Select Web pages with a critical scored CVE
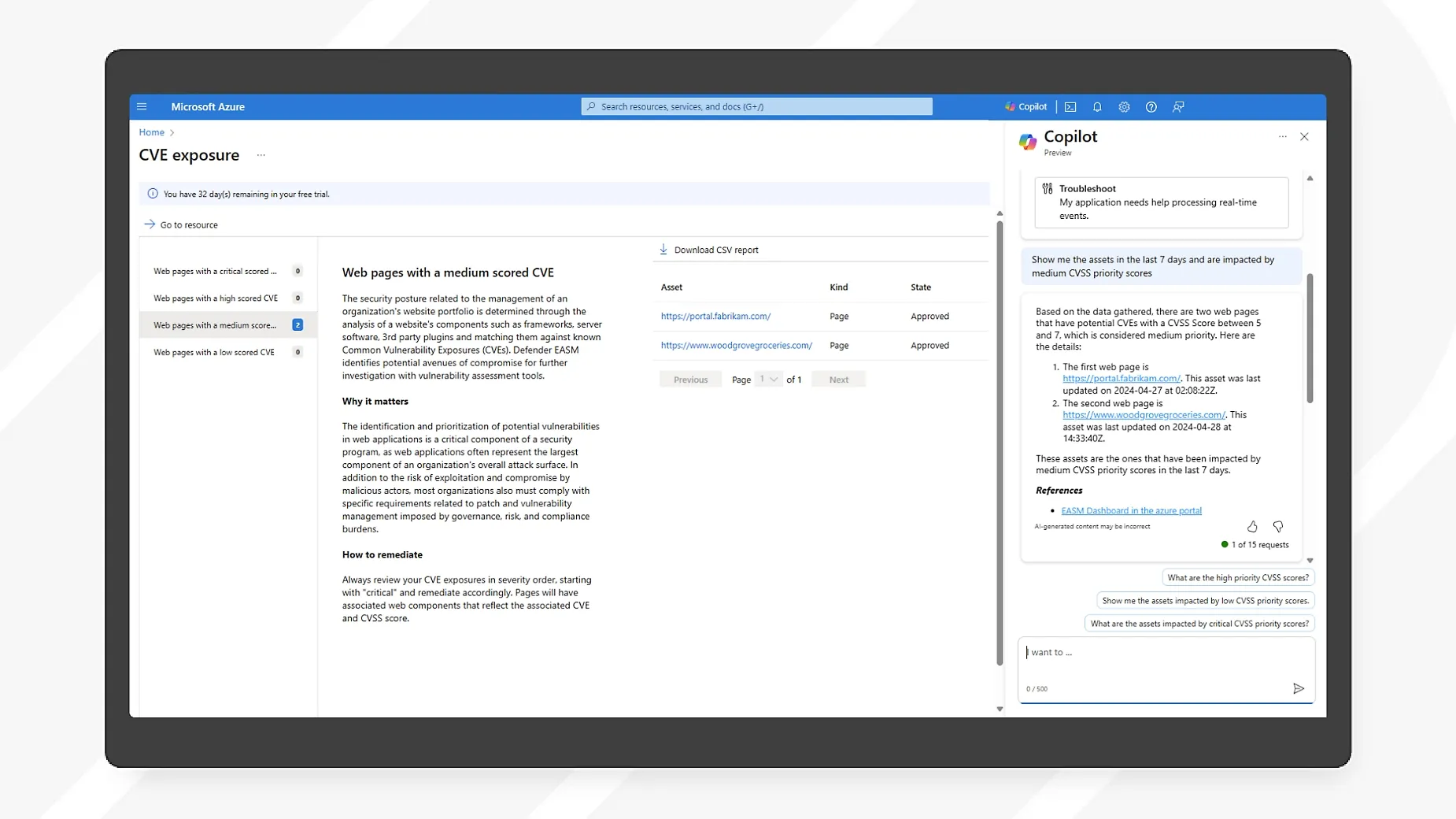This screenshot has width=1456, height=819. click(x=227, y=271)
